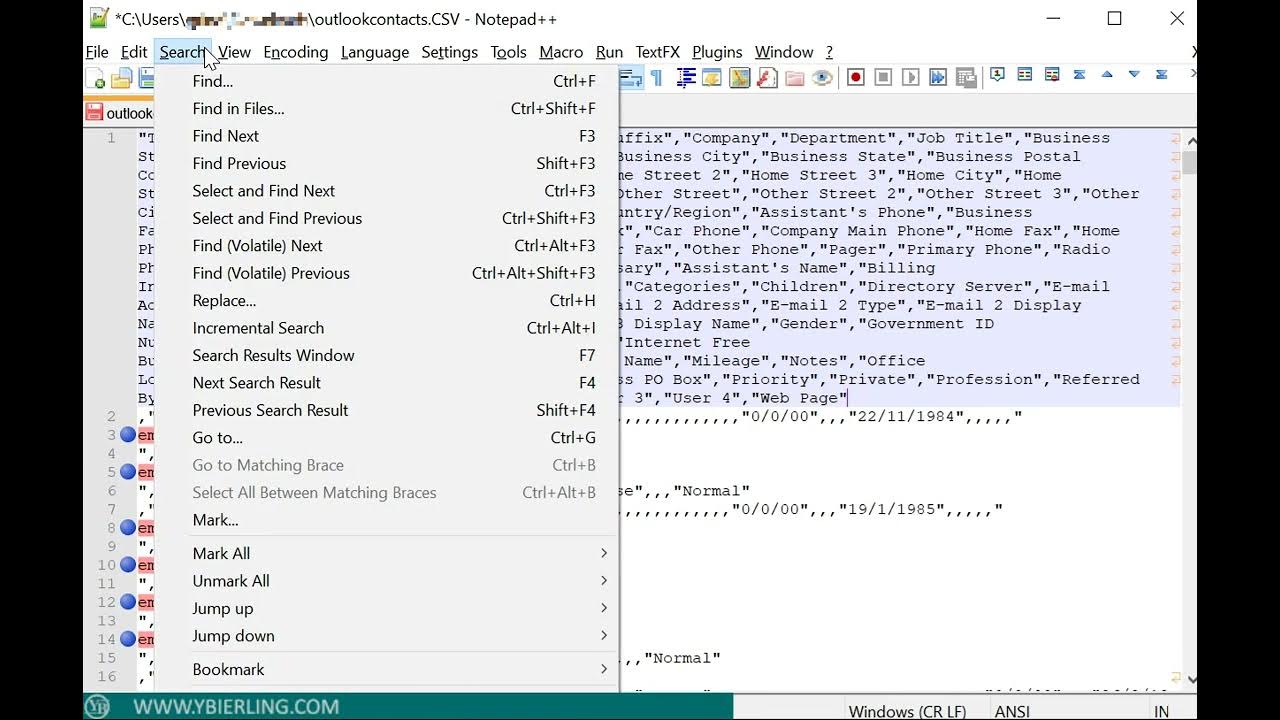
Task: Select the Replace... menu entry
Action: [387, 300]
